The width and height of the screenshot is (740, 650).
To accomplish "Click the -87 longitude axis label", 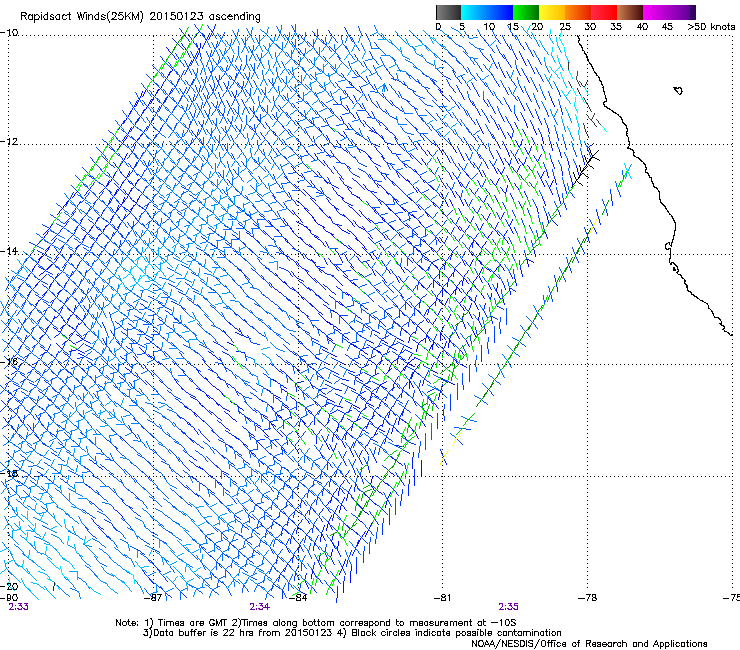I will coord(153,598).
